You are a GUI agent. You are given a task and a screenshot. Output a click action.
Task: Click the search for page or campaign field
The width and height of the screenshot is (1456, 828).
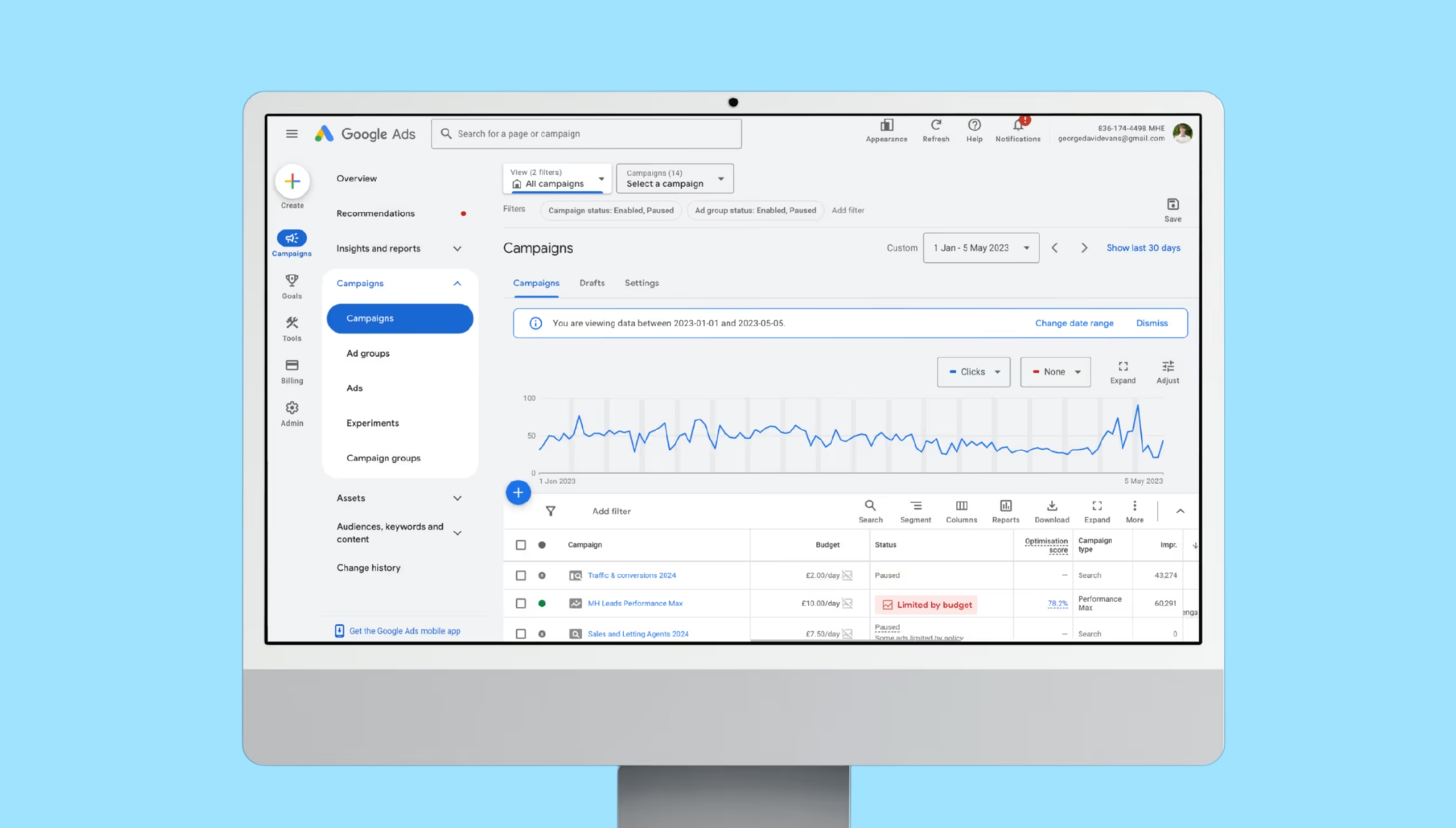coord(587,134)
